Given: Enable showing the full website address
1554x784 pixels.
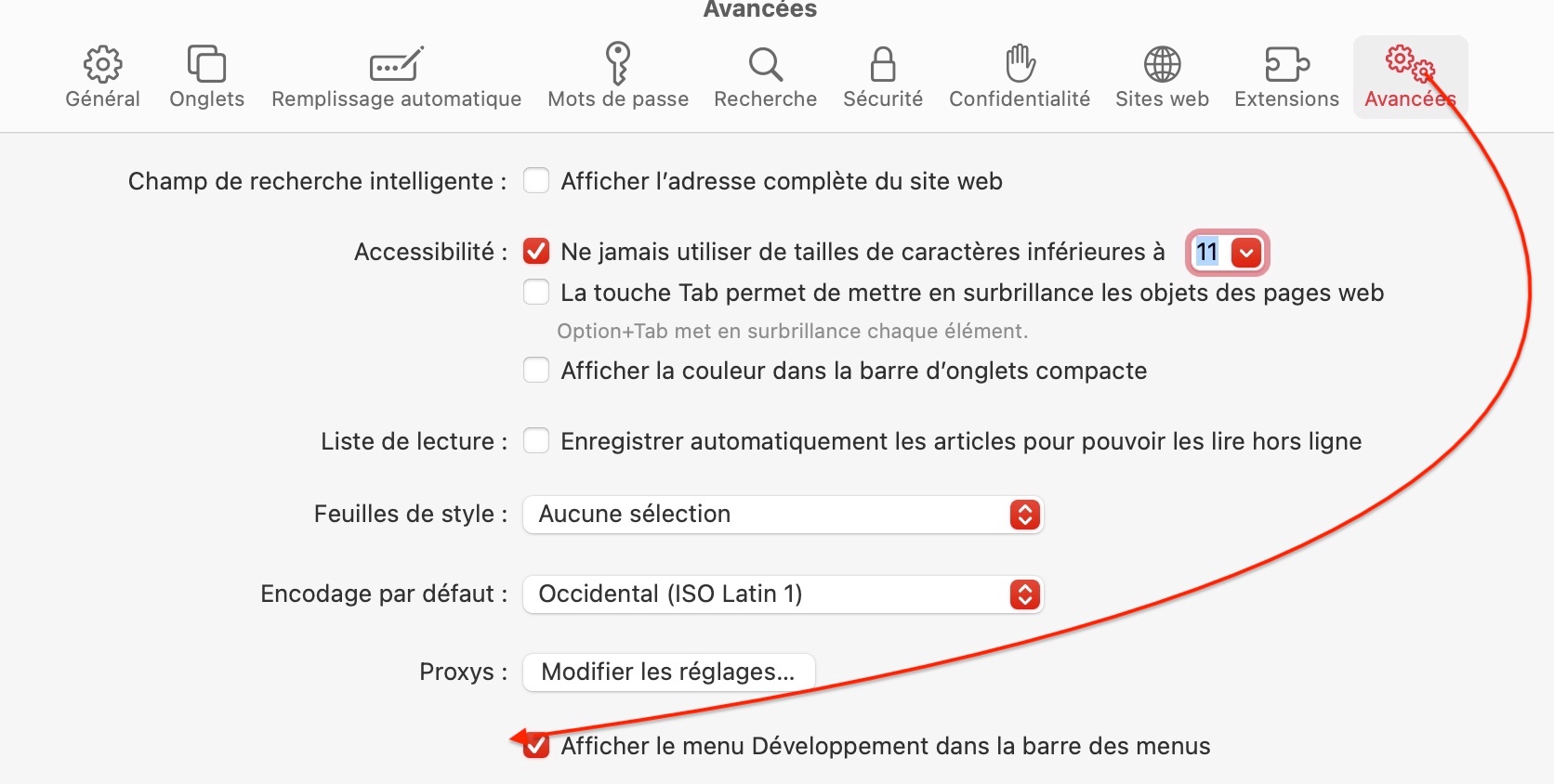Looking at the screenshot, I should point(536,180).
